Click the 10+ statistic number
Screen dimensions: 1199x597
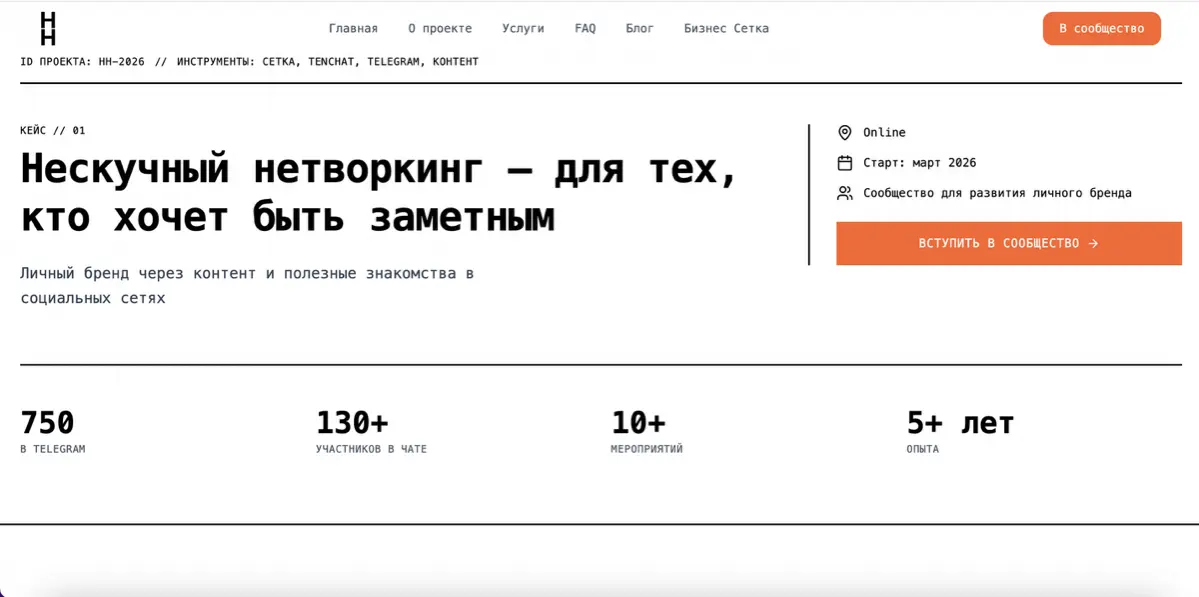point(638,422)
